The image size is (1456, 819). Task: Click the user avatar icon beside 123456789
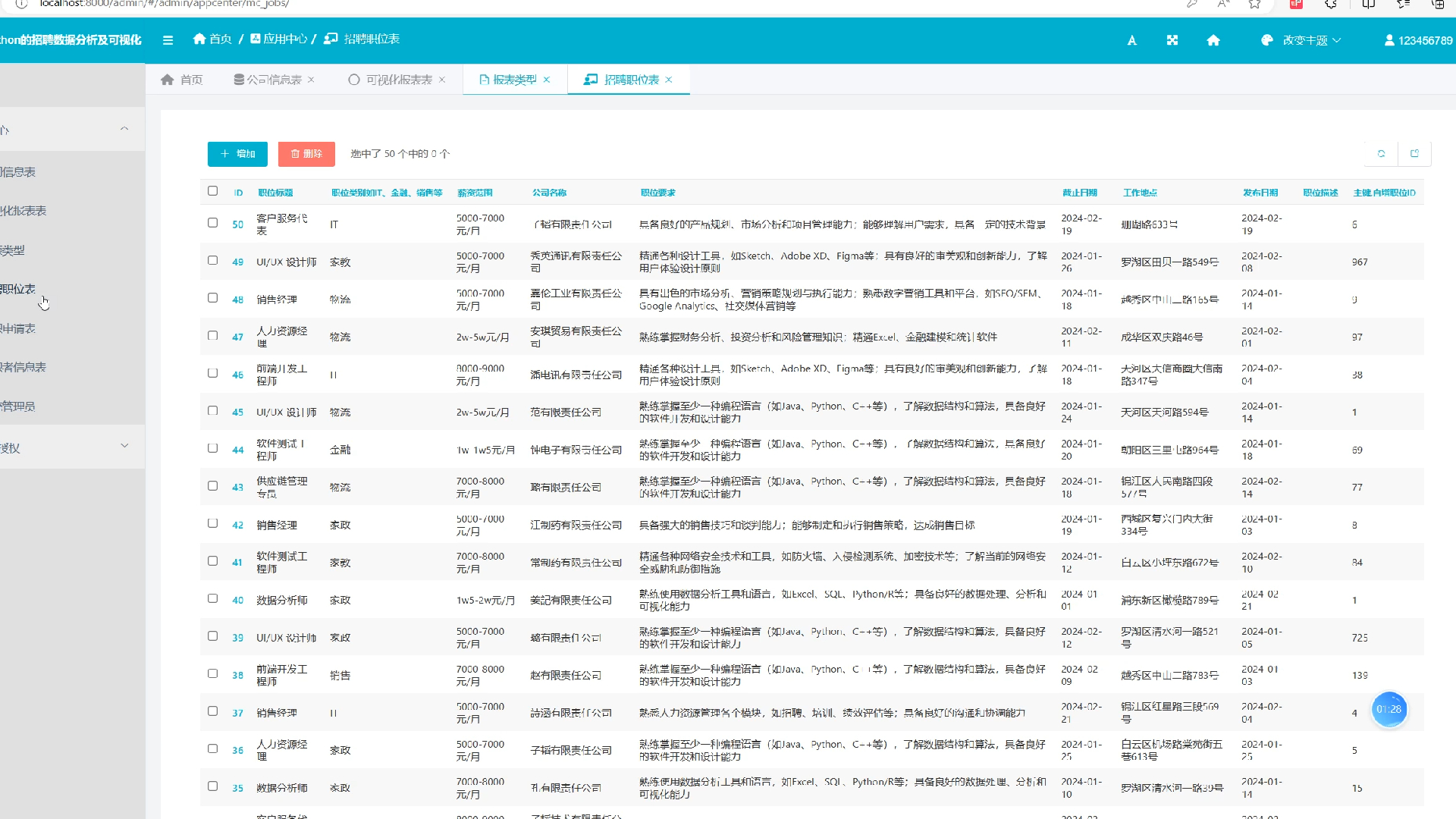pyautogui.click(x=1389, y=40)
